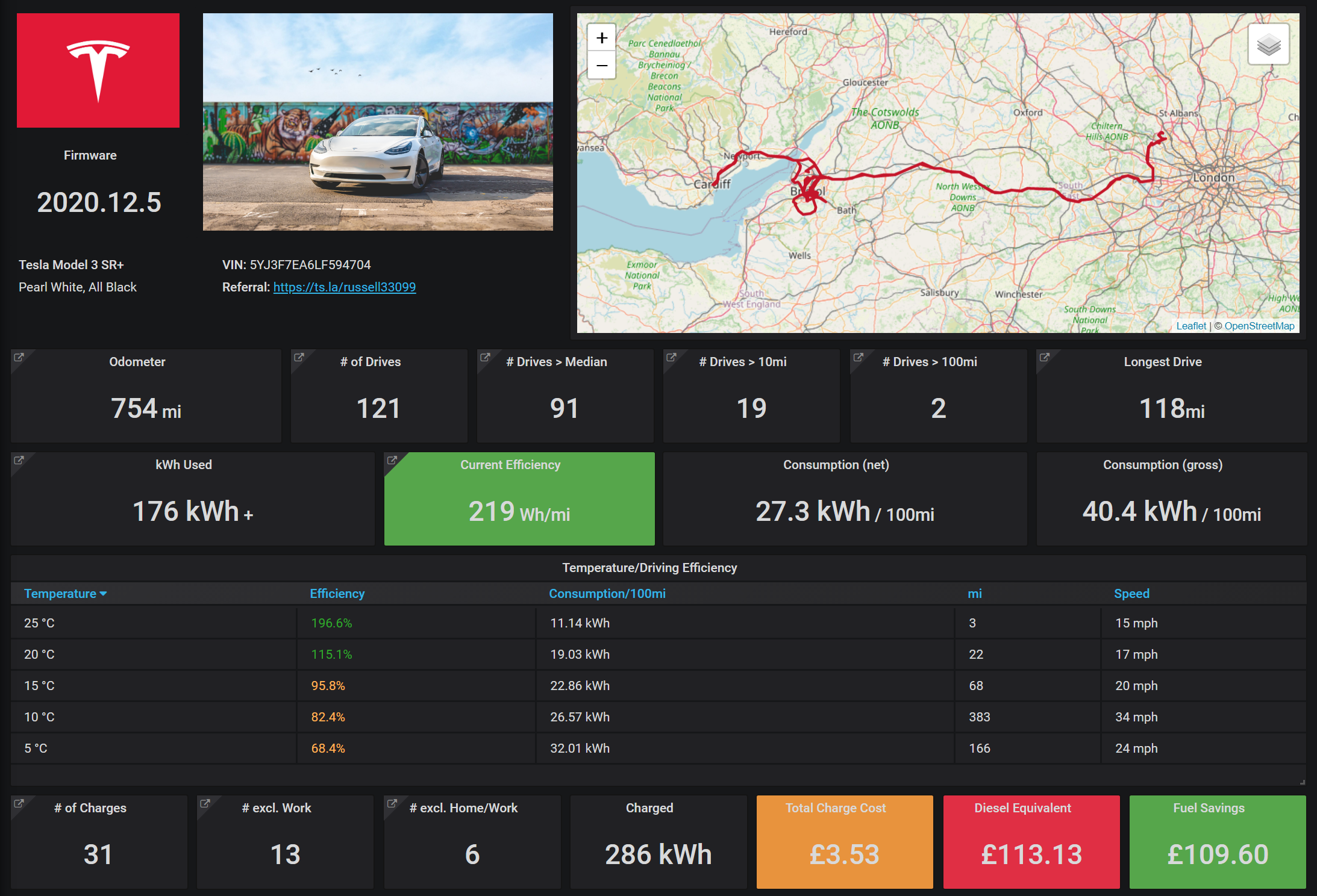
Task: Open the OpenStreetMap attribution link
Action: (1259, 326)
